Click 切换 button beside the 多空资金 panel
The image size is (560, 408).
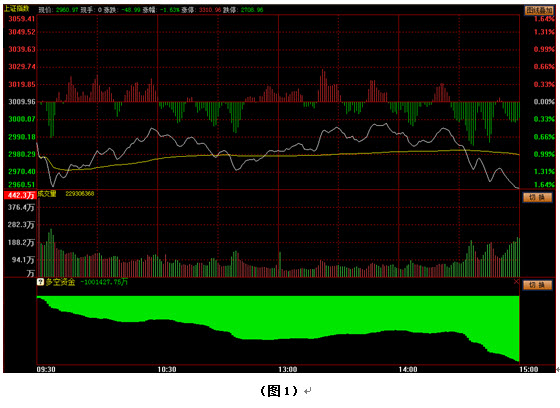538,285
